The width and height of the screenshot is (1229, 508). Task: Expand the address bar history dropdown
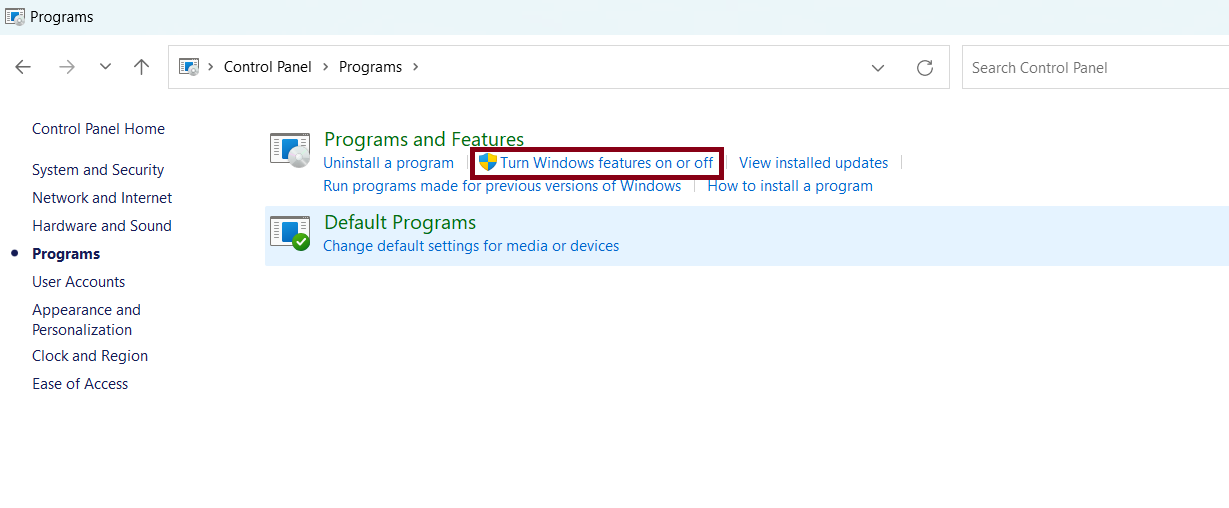(x=878, y=68)
